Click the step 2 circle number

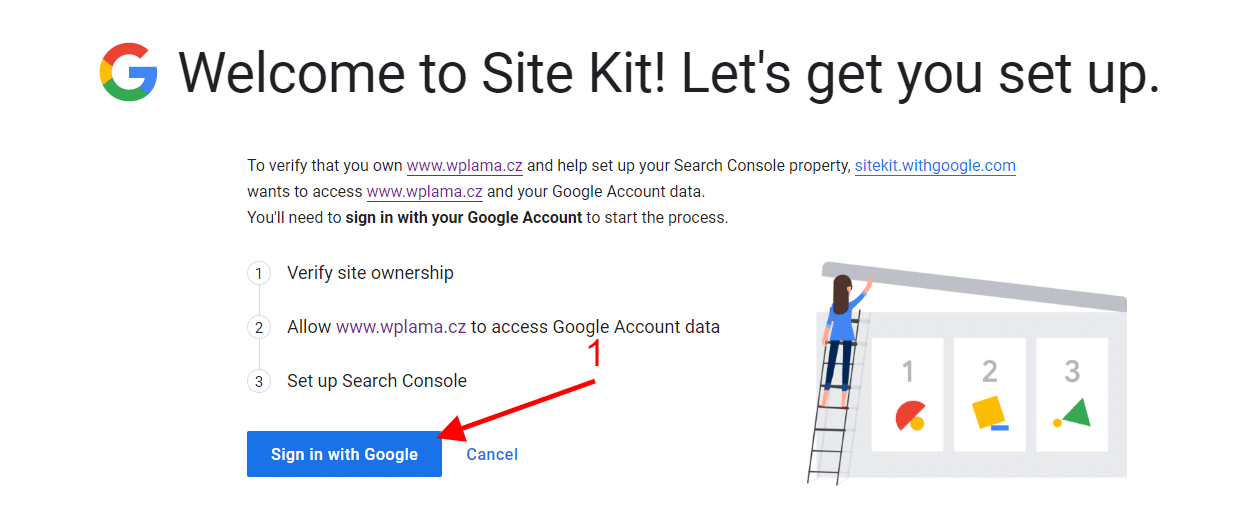(x=259, y=327)
